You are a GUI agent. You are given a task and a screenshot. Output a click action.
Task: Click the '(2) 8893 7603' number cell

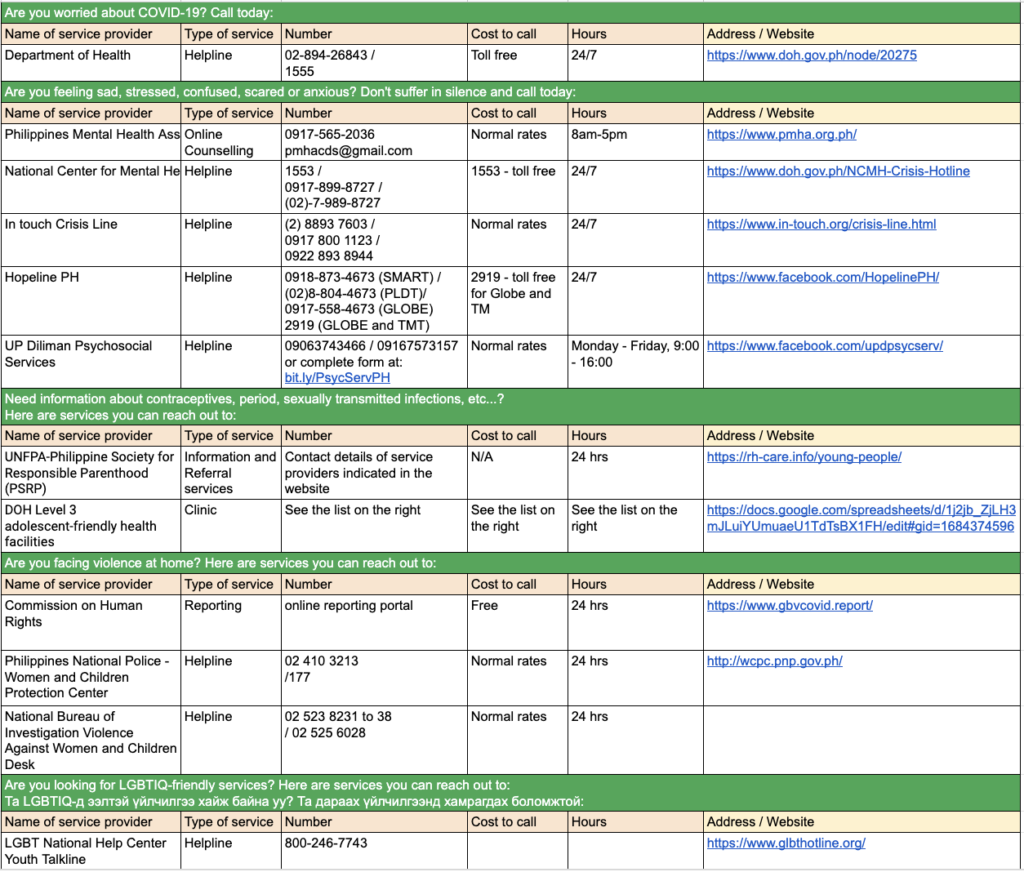click(x=374, y=240)
